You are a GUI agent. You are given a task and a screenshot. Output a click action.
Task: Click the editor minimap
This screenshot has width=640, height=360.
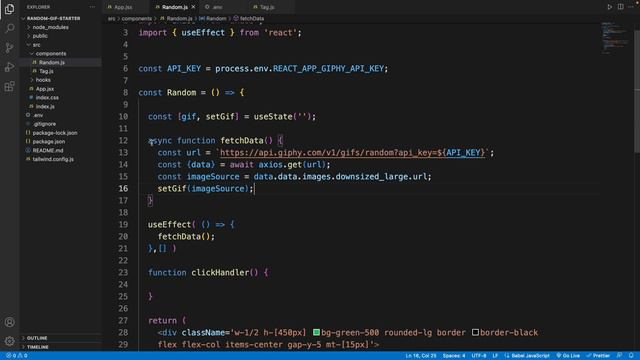click(616, 38)
